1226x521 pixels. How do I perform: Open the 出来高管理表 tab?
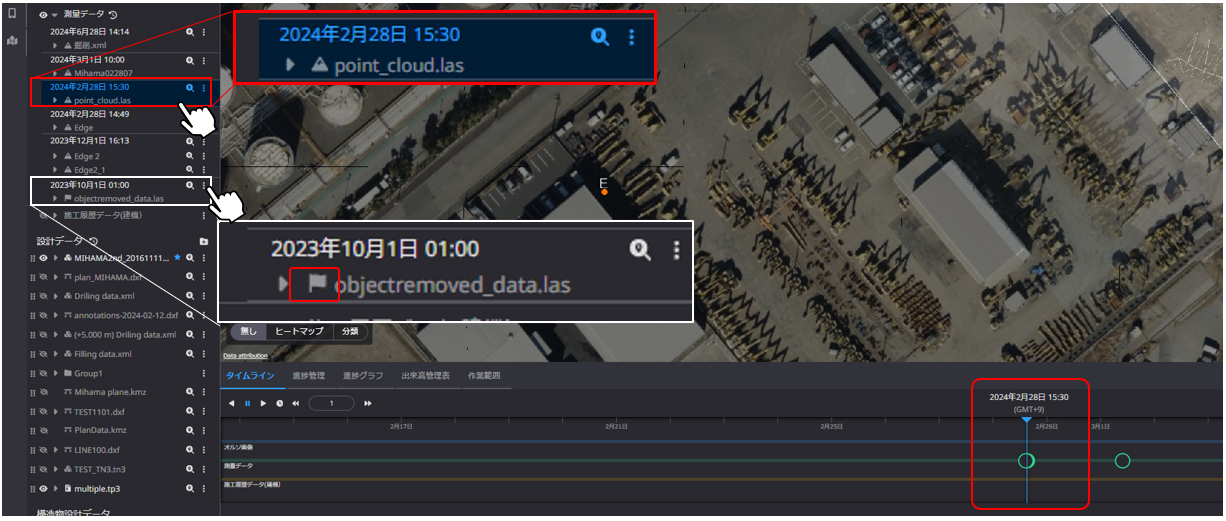tap(425, 376)
